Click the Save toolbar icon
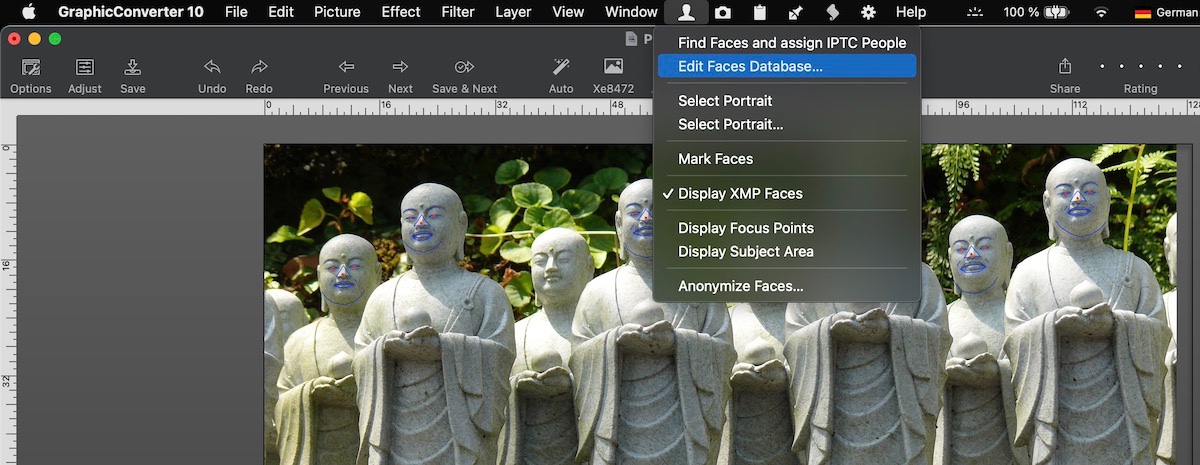Viewport: 1200px width, 465px height. click(x=132, y=68)
